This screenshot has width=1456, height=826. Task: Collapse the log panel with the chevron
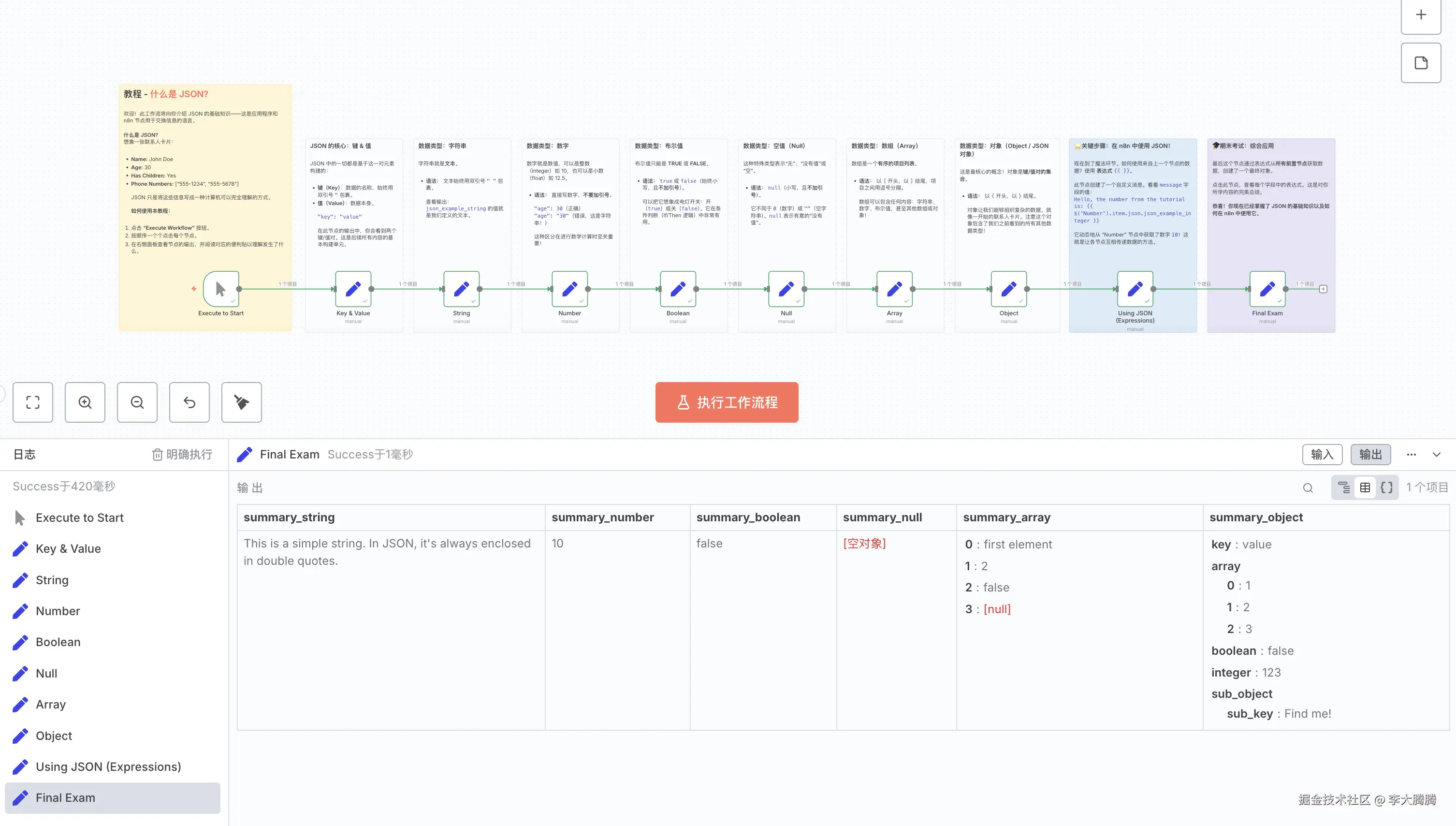coord(1437,455)
